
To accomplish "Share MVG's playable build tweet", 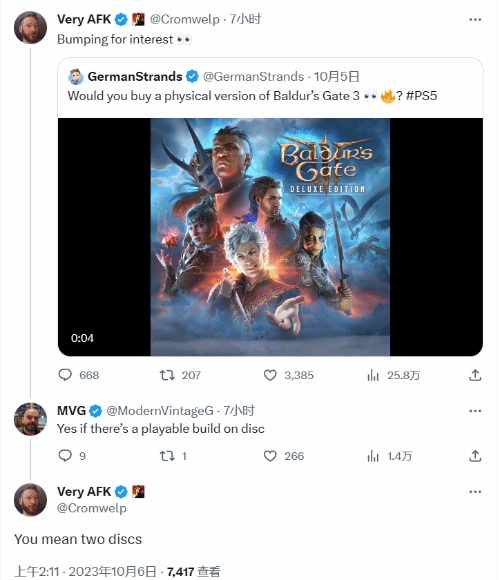I will (475, 456).
